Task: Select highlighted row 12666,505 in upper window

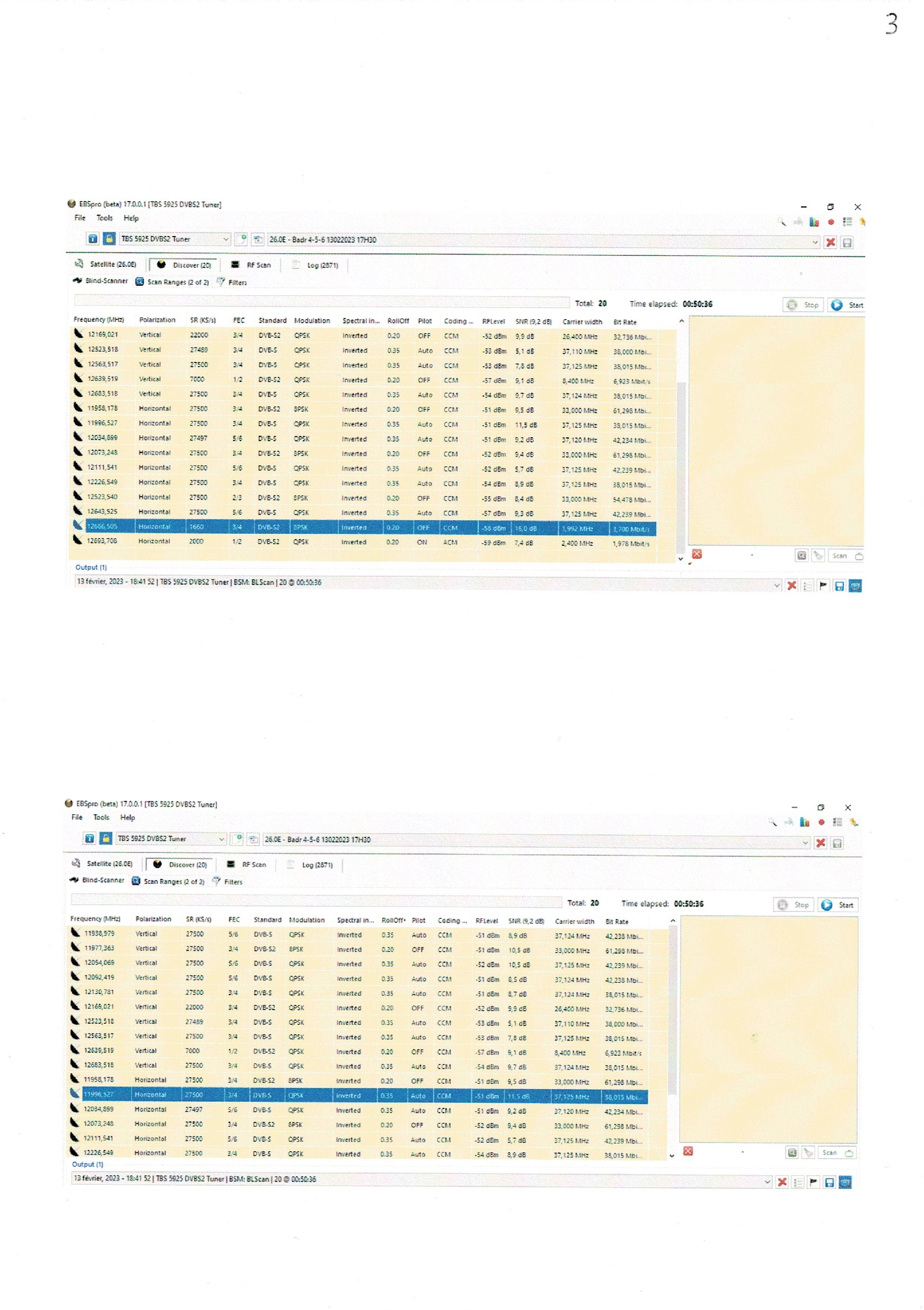Action: (365, 527)
